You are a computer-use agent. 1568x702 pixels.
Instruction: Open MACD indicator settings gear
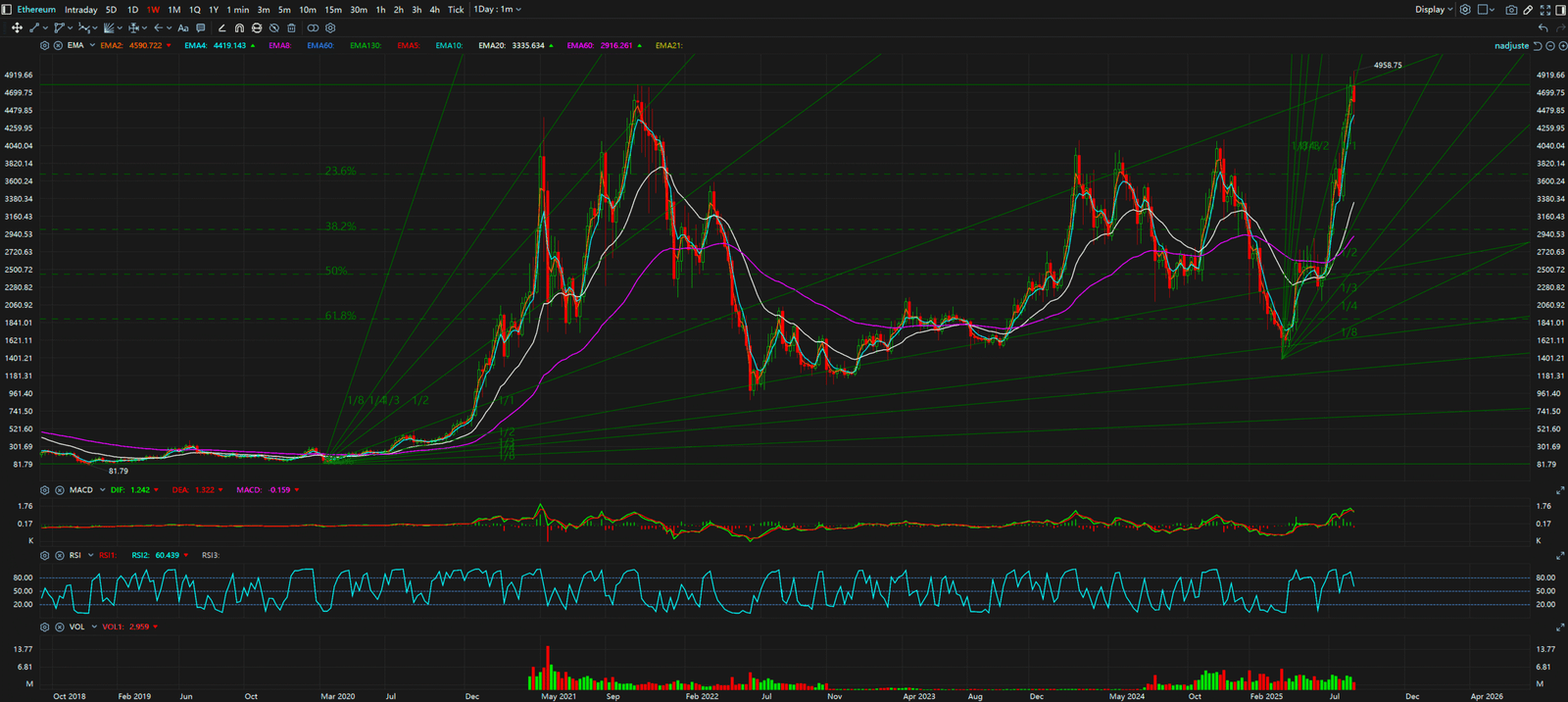(x=44, y=490)
